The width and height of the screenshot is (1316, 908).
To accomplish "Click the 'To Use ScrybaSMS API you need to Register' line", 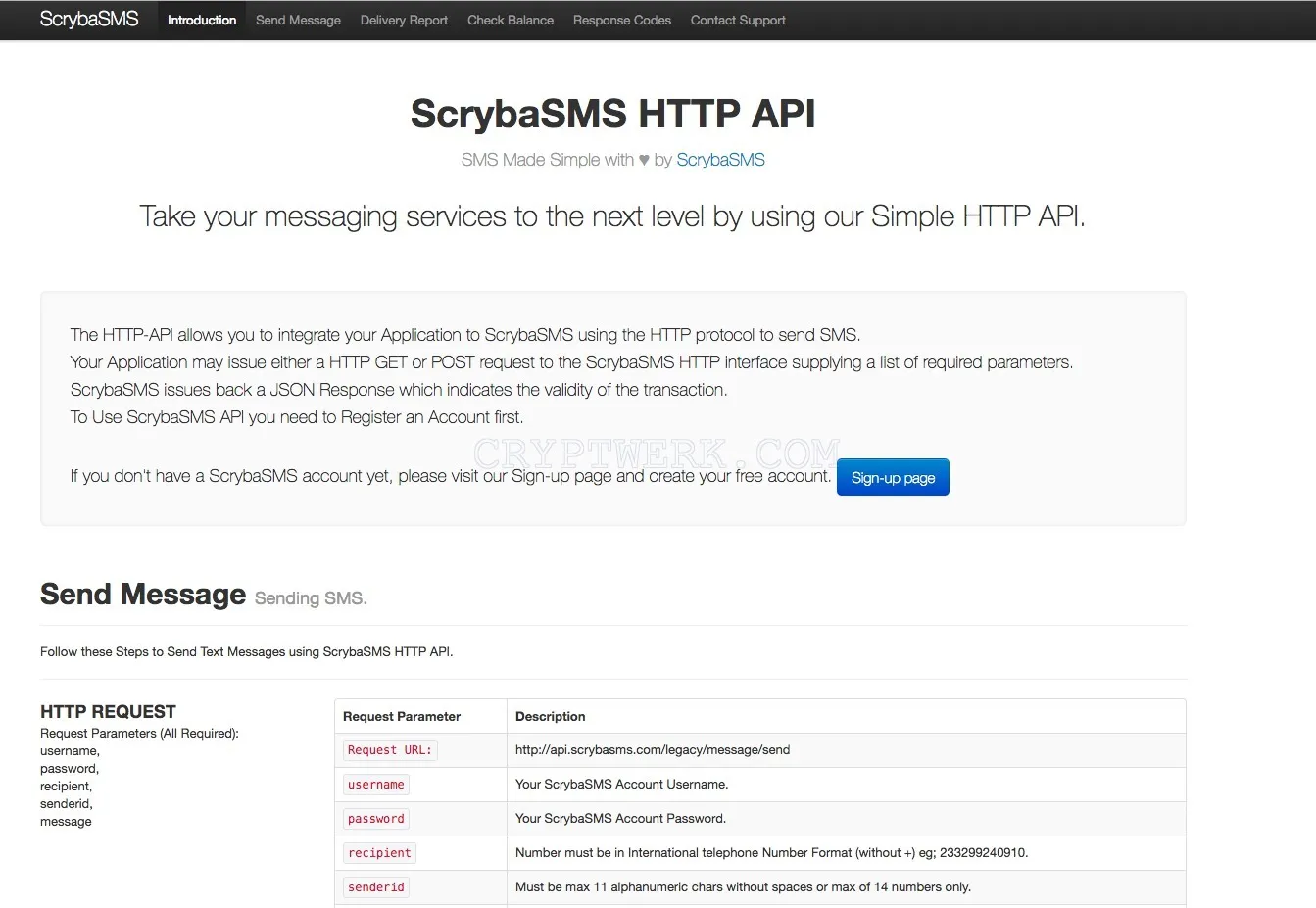I will (297, 417).
